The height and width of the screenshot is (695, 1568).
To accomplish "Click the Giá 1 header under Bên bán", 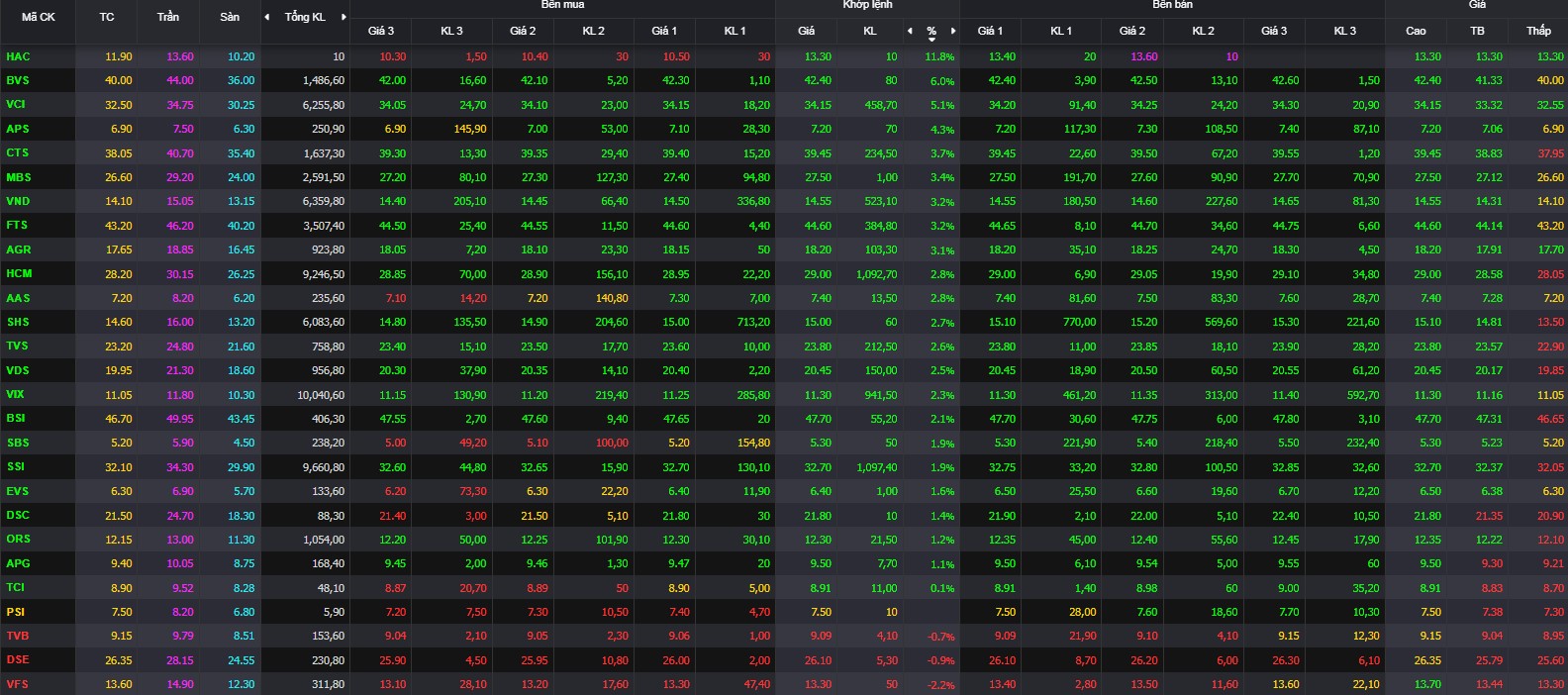I will tap(989, 31).
